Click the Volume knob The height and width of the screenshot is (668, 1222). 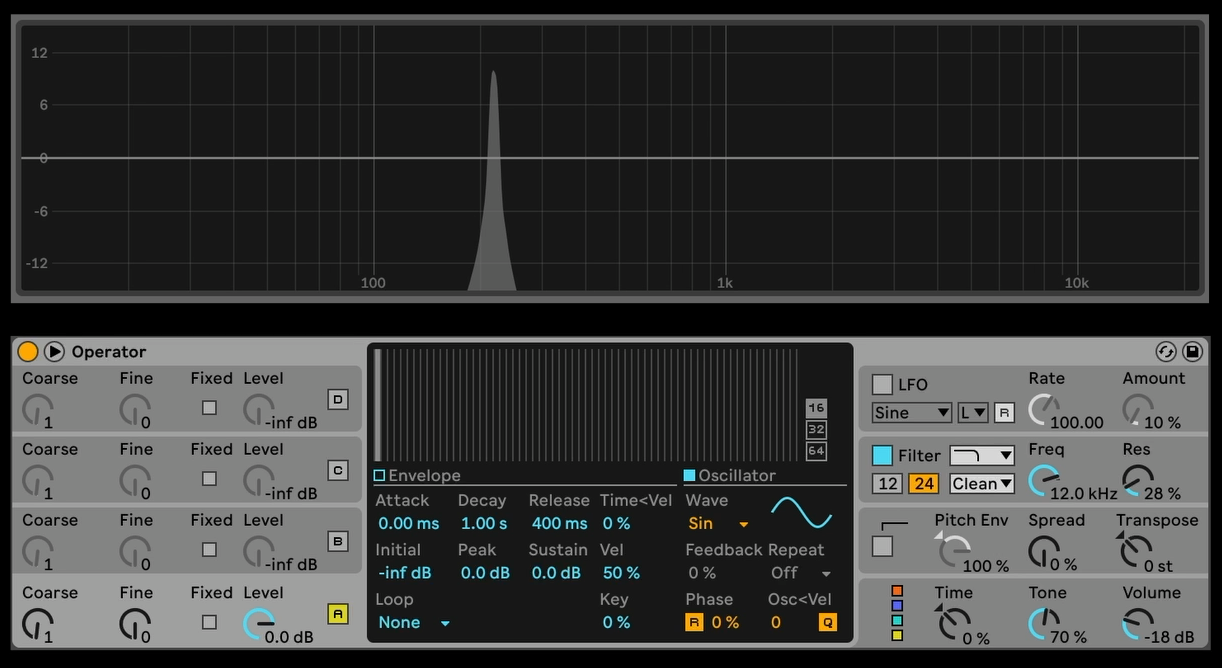[1135, 626]
